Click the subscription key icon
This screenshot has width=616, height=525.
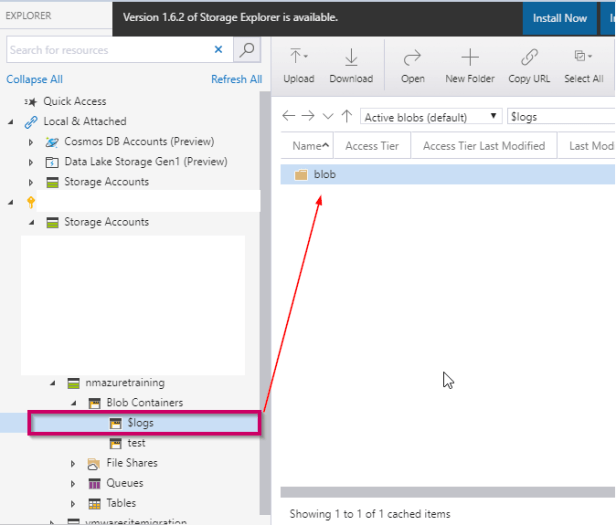[31, 202]
